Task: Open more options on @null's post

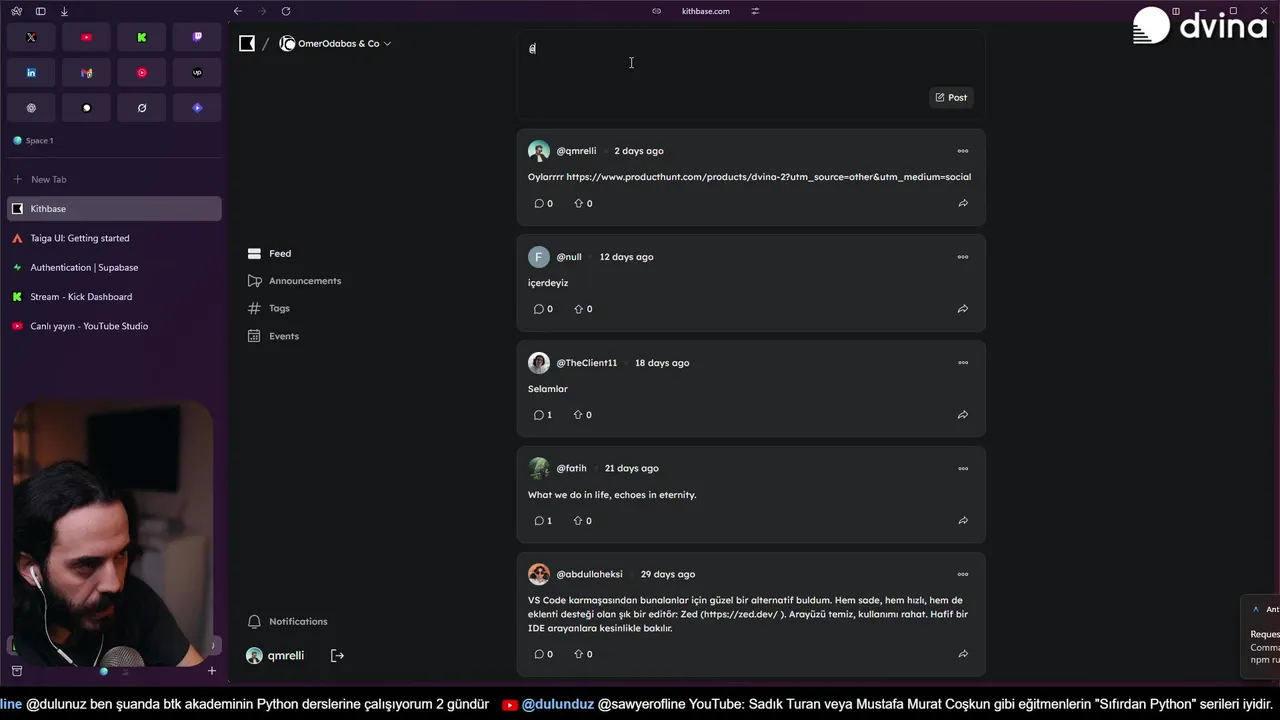Action: (963, 257)
